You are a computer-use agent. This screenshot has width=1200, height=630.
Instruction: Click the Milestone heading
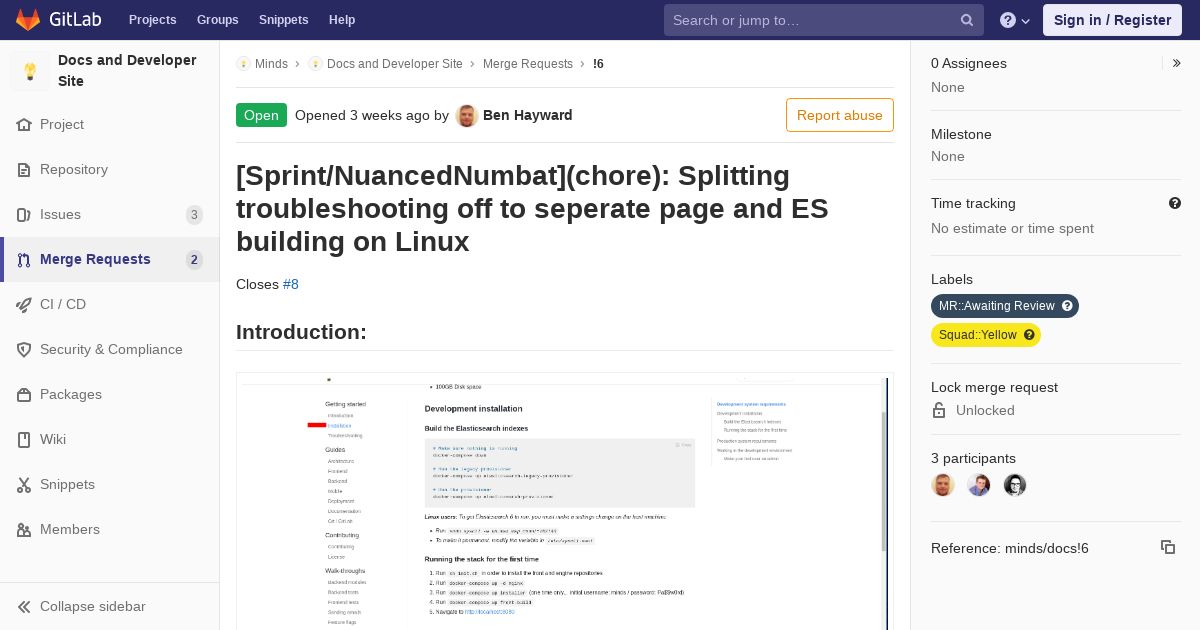pos(961,134)
